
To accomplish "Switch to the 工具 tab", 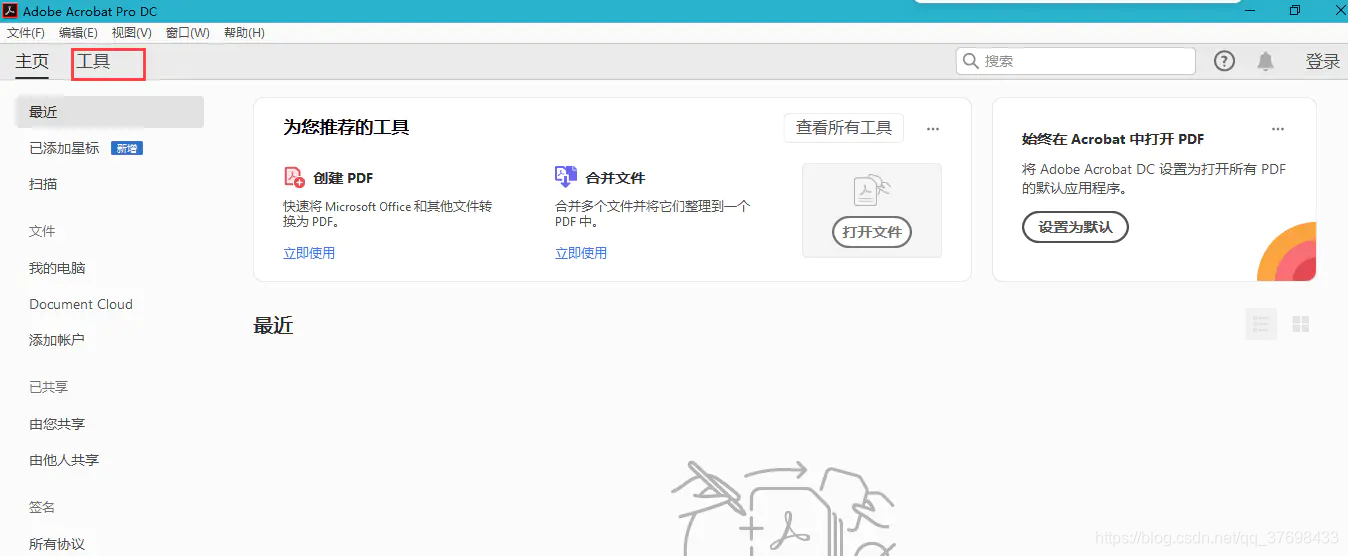I will (94, 62).
